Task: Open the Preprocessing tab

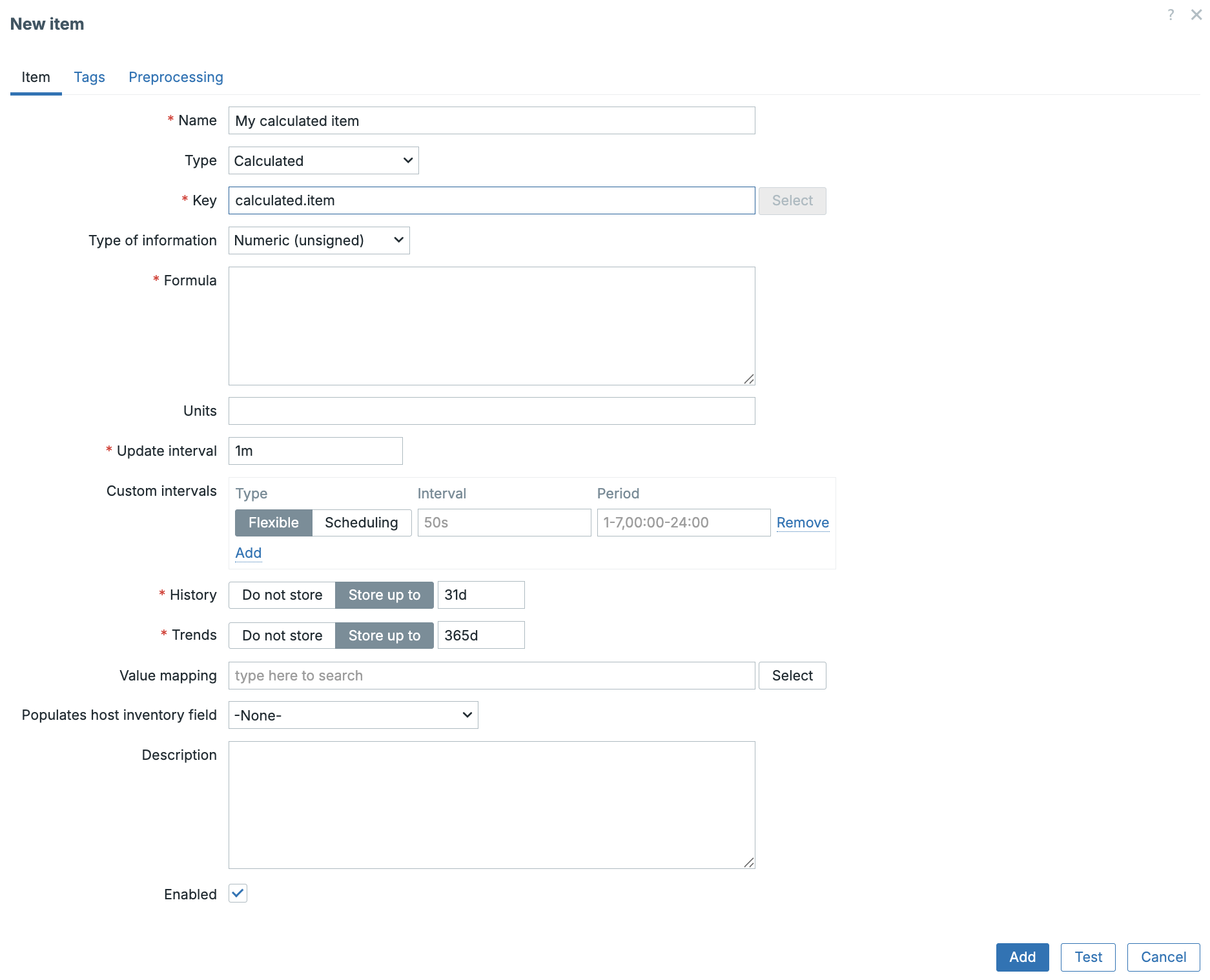Action: pyautogui.click(x=176, y=77)
